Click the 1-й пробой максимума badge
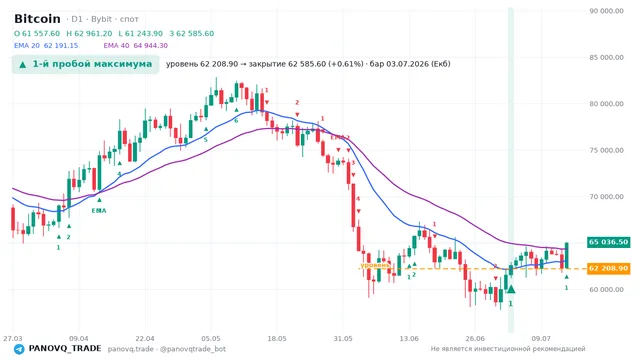 click(85, 64)
